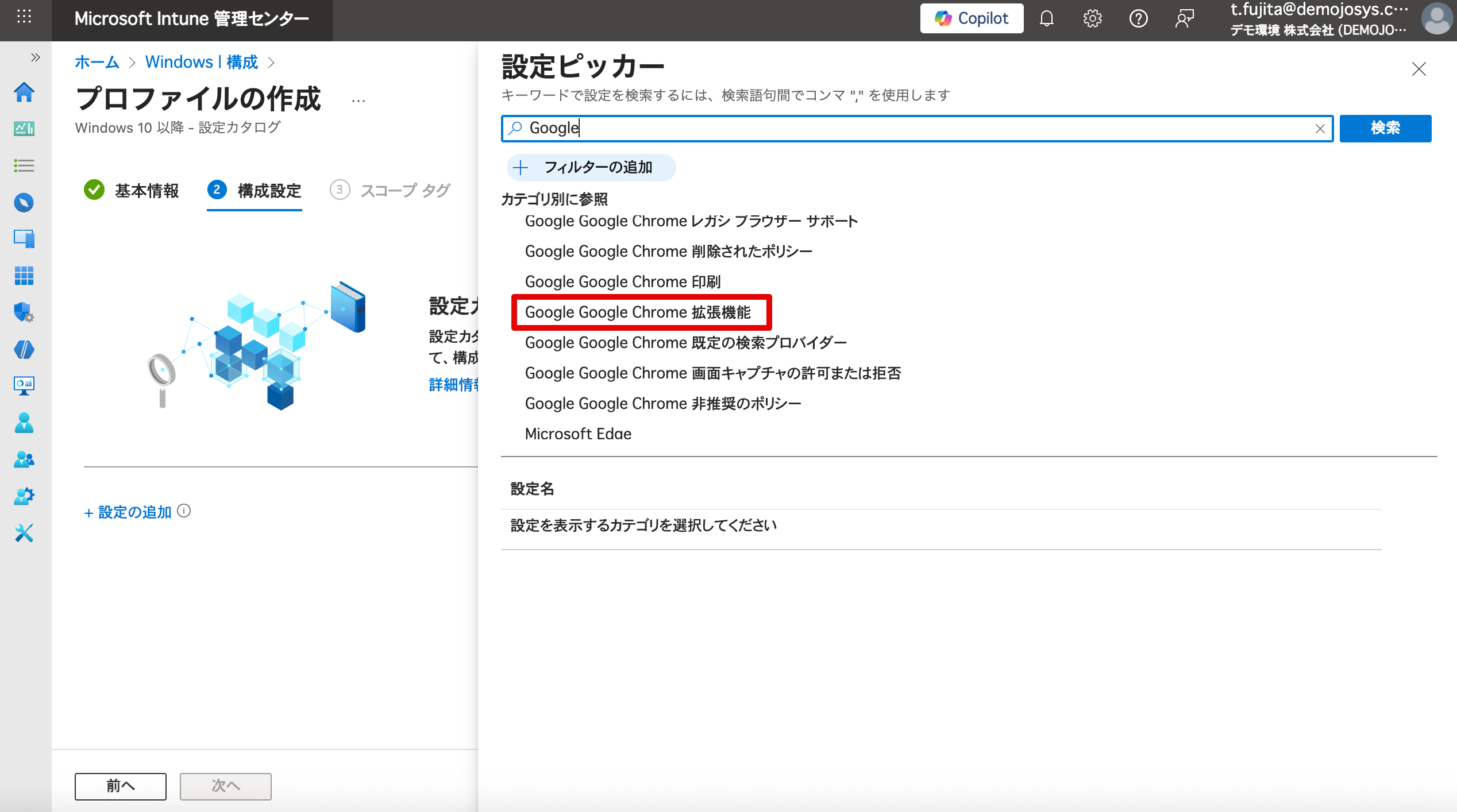Viewport: 1457px width, 812px height.
Task: Open the profile creation ellipsis menu
Action: (359, 101)
